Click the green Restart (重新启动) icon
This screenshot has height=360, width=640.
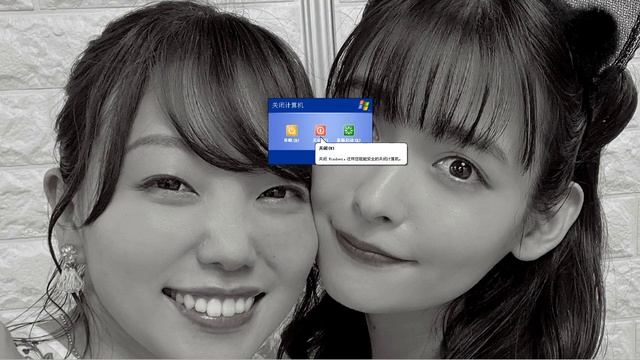click(349, 130)
